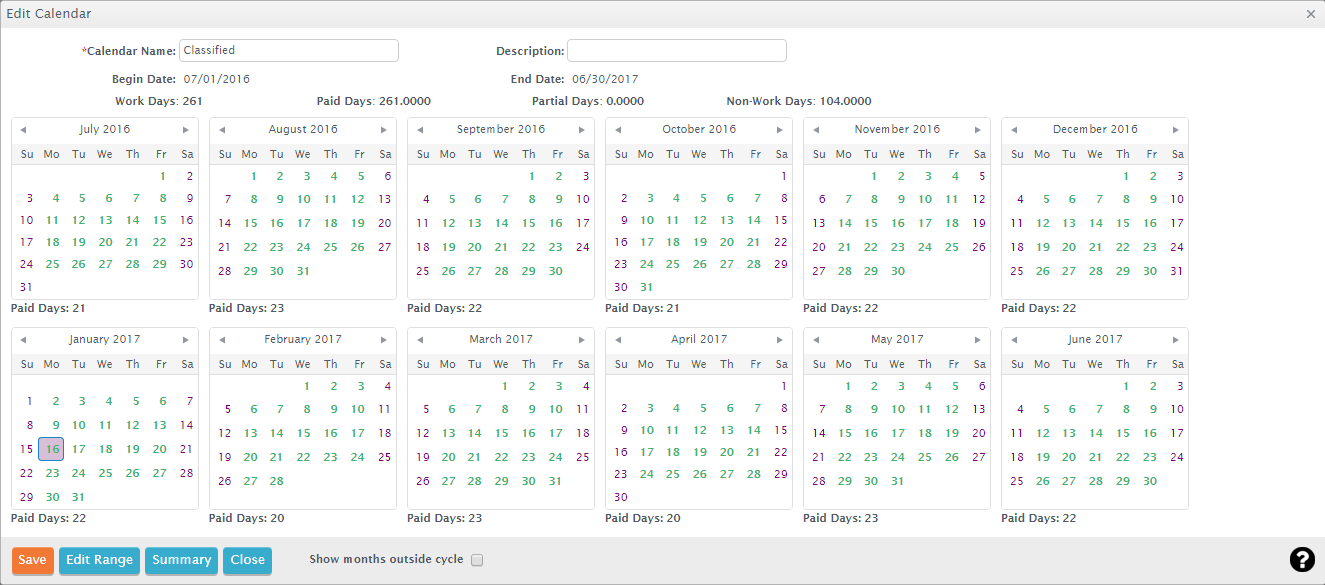Go to next month from July 2016

[185, 130]
